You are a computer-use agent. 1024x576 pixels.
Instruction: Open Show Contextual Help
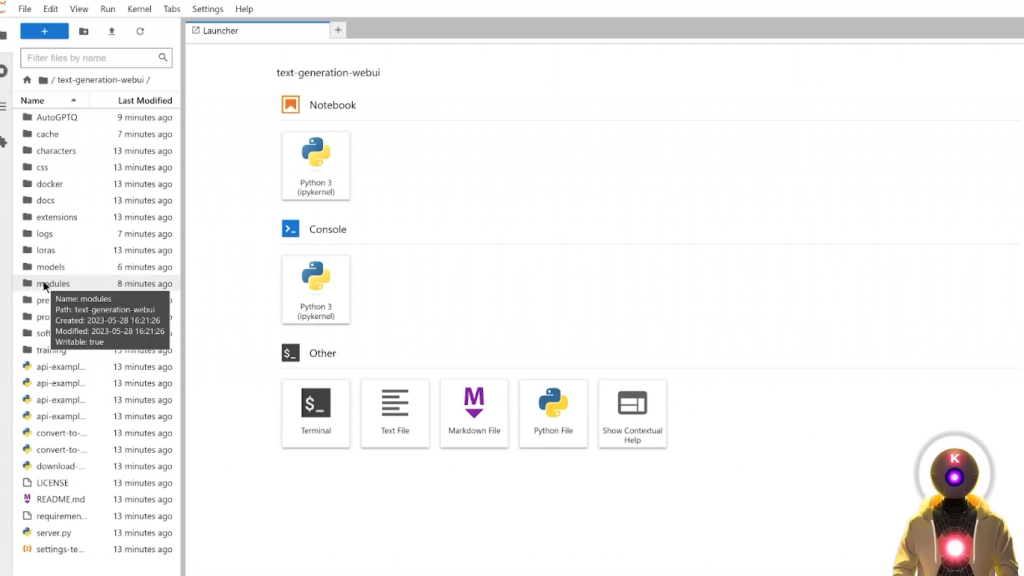pyautogui.click(x=632, y=413)
